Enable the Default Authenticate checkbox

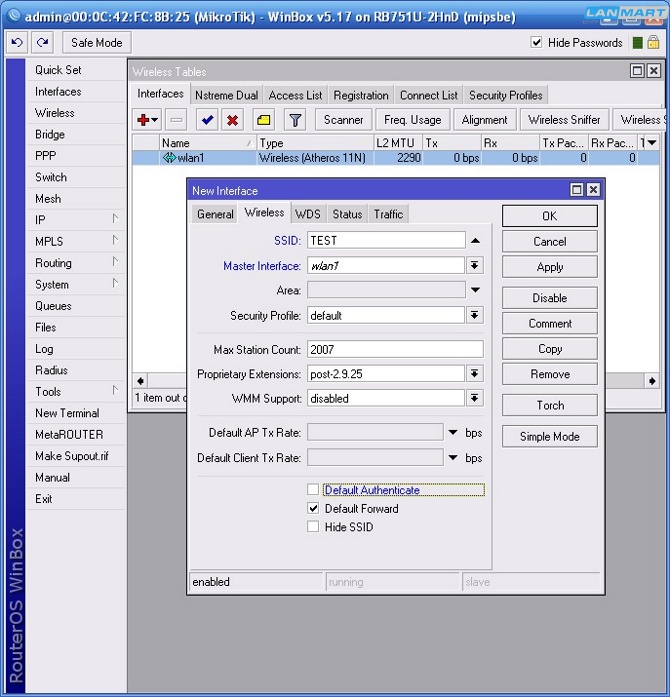point(313,490)
